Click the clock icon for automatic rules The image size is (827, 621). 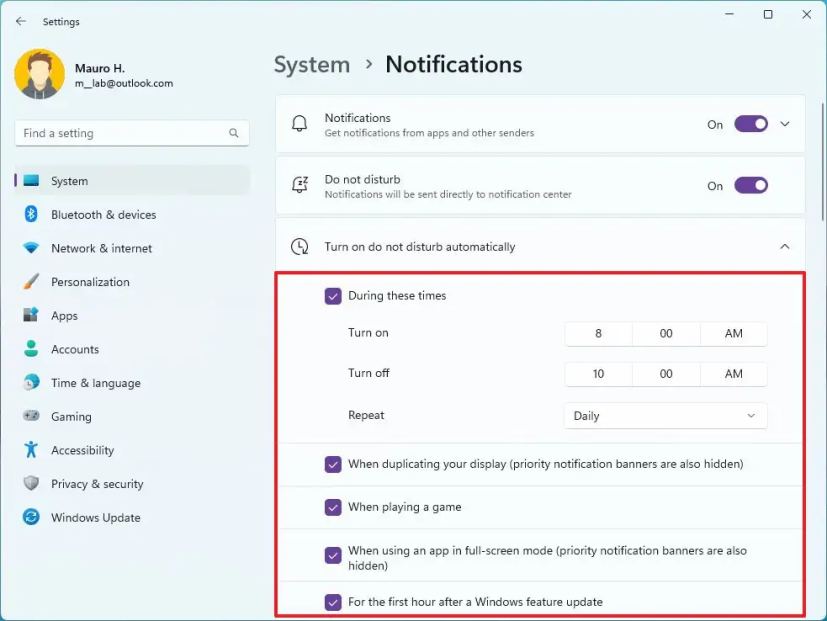point(300,246)
